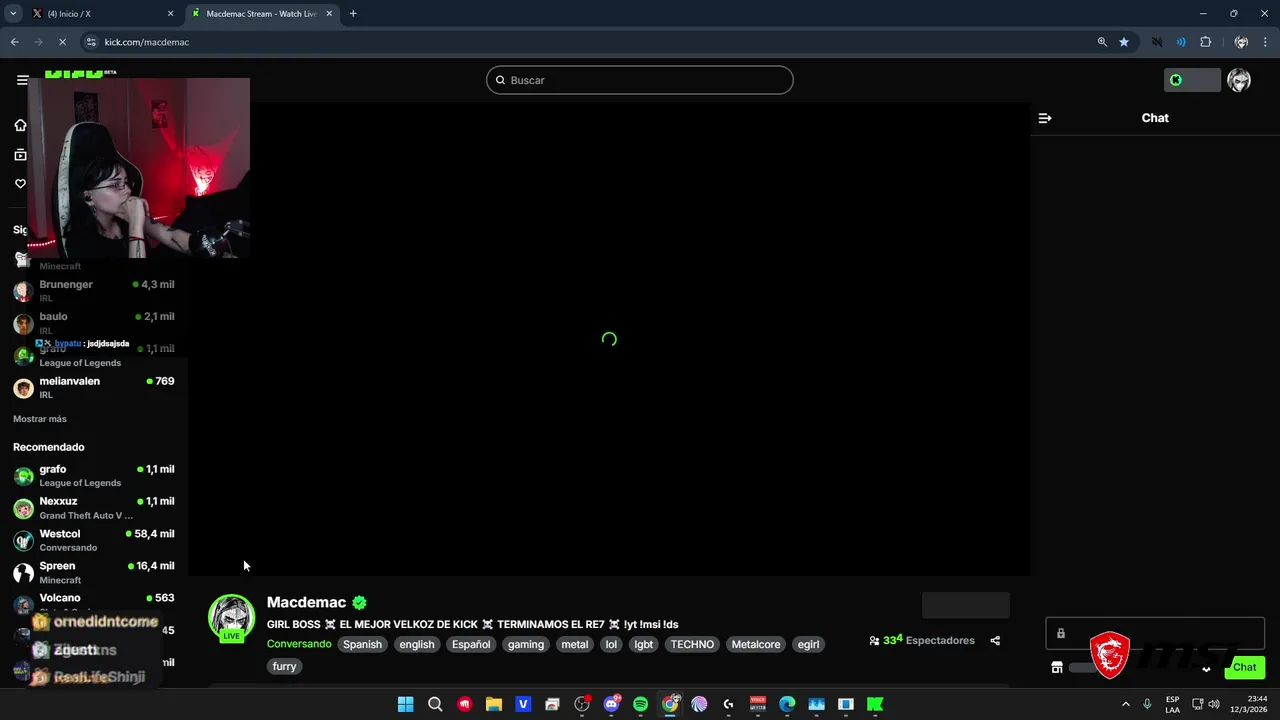Open OBS Studio from the taskbar
The image size is (1280, 720).
coord(582,704)
